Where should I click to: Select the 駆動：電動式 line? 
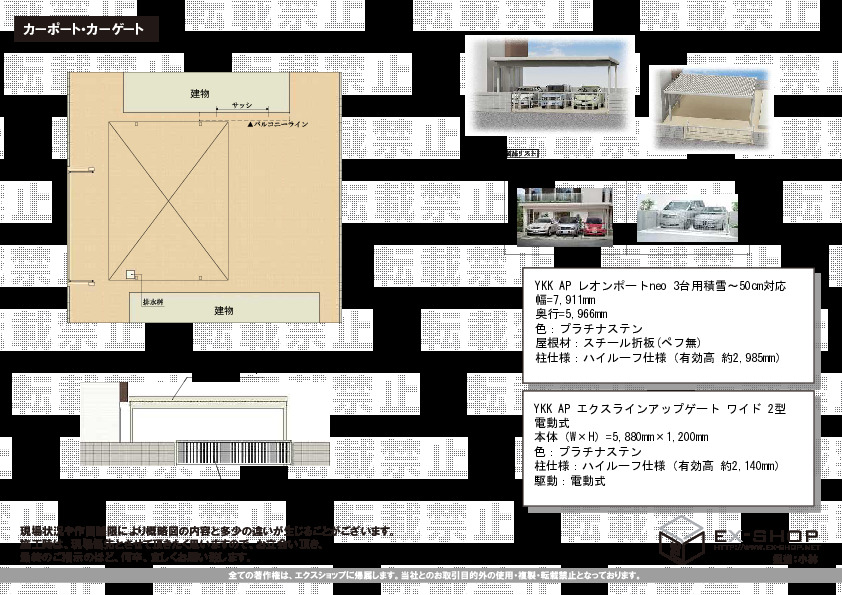point(570,481)
